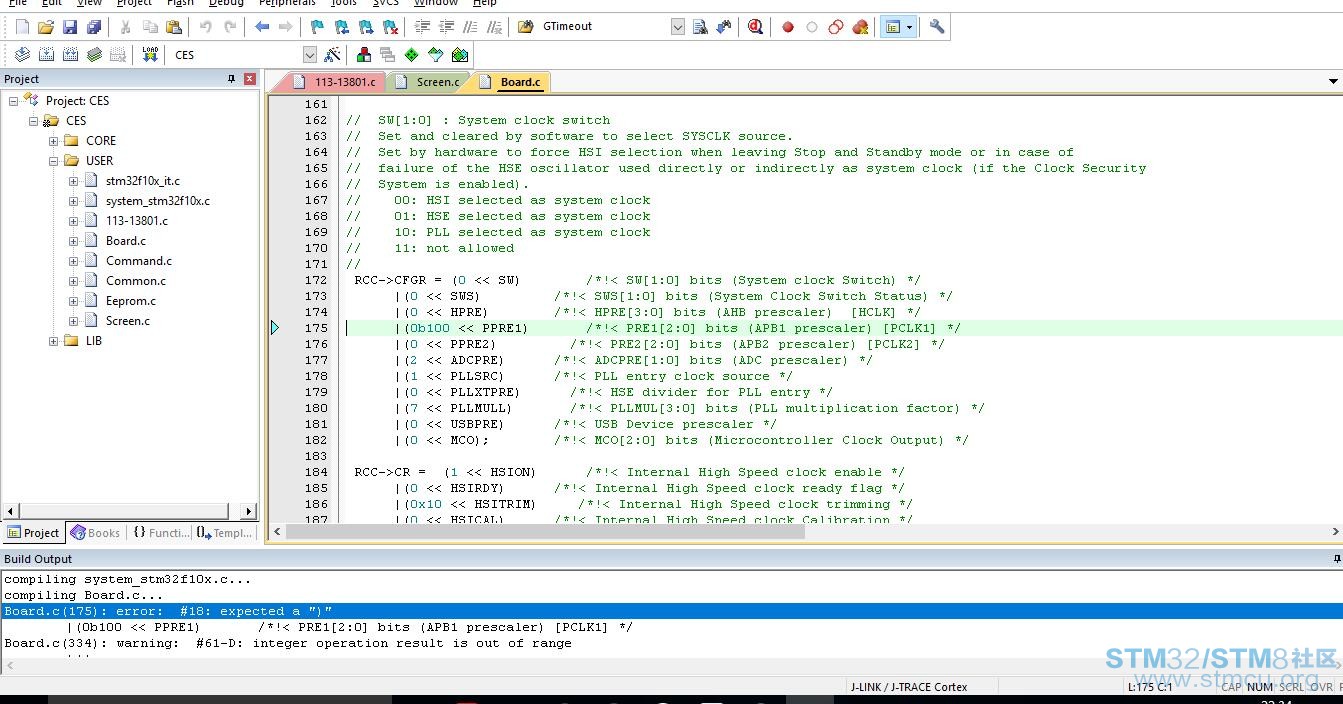
Task: Click the Board.c(334) warning line
Action: pyautogui.click(x=288, y=643)
